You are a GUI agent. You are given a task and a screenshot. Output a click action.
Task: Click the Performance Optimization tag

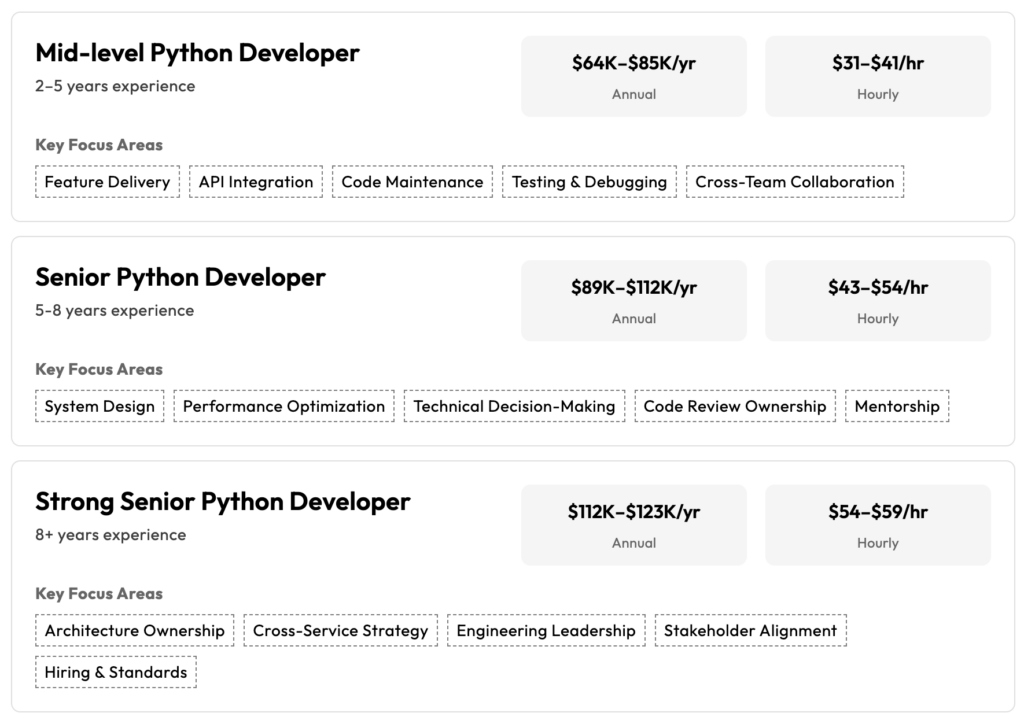coord(284,406)
